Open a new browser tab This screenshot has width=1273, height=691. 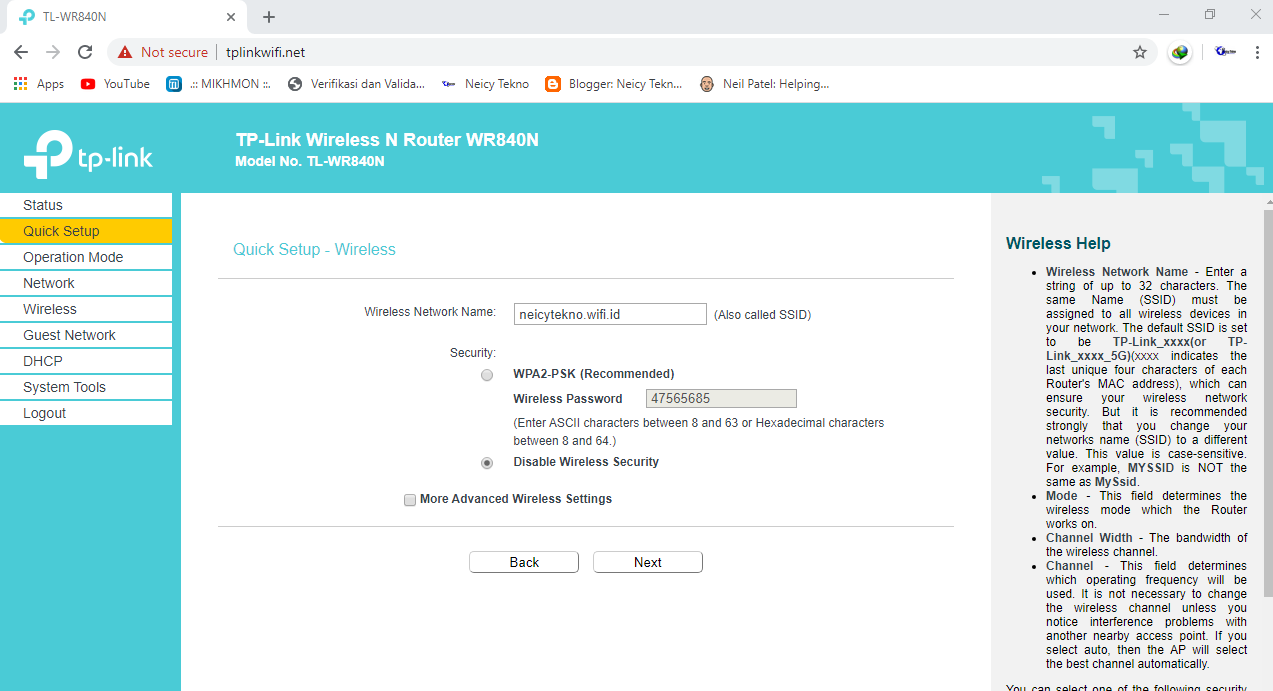(269, 17)
